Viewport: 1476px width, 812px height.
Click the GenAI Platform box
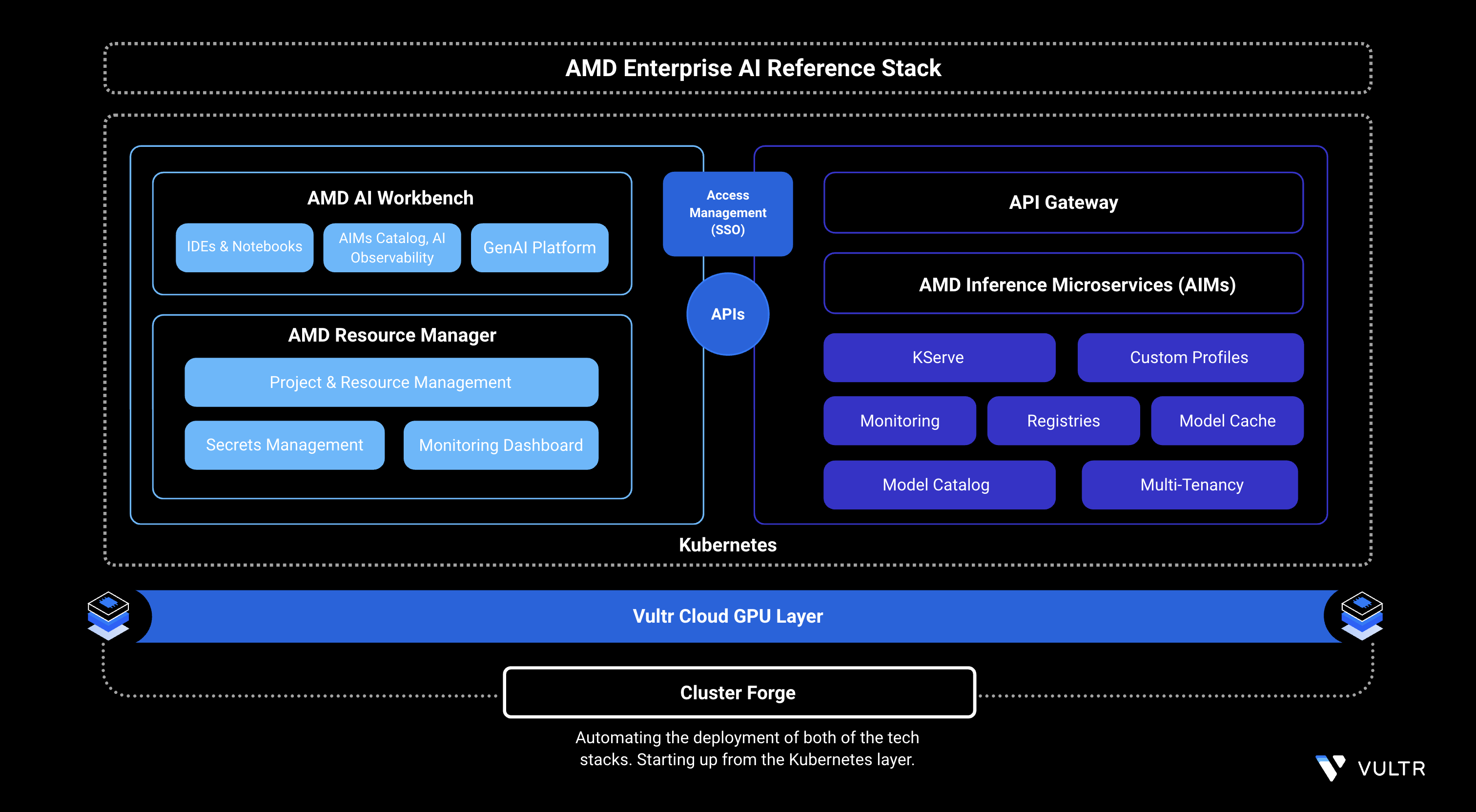point(539,247)
